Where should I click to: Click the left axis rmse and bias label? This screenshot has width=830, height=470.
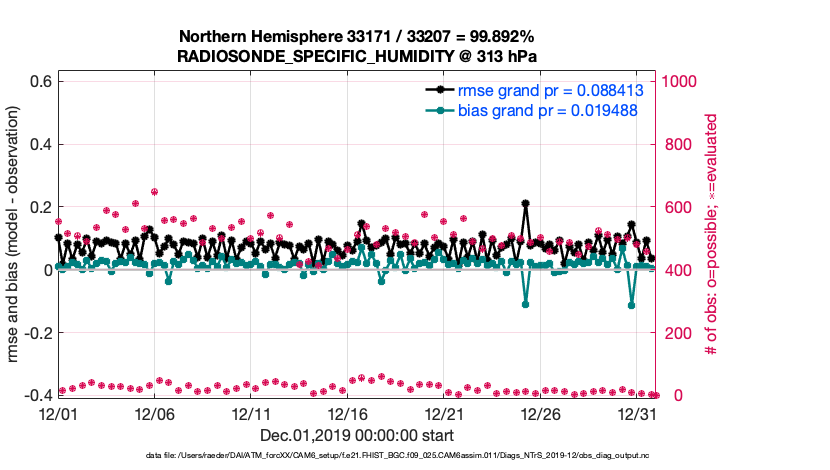(x=13, y=236)
